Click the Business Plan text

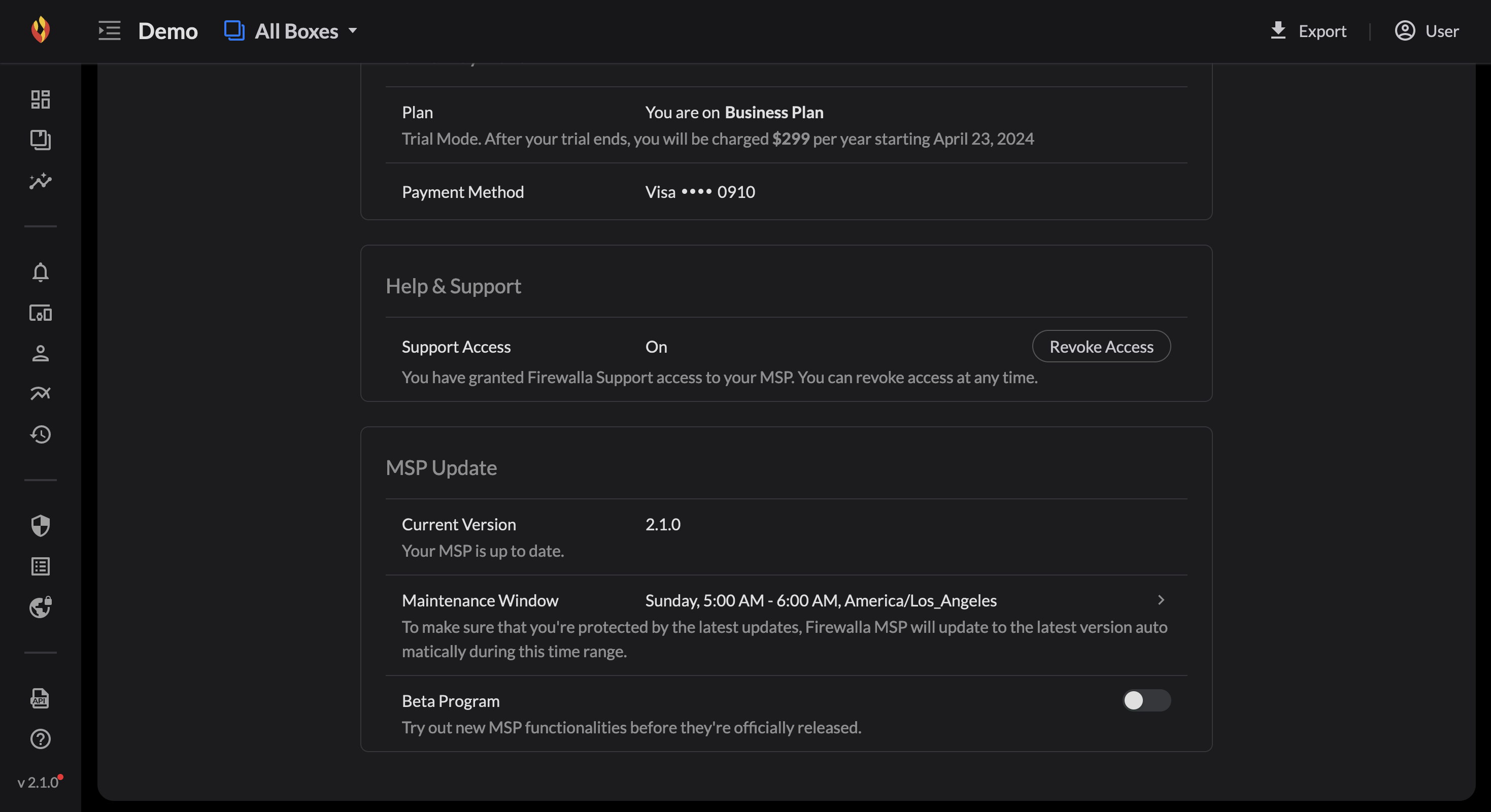point(774,112)
